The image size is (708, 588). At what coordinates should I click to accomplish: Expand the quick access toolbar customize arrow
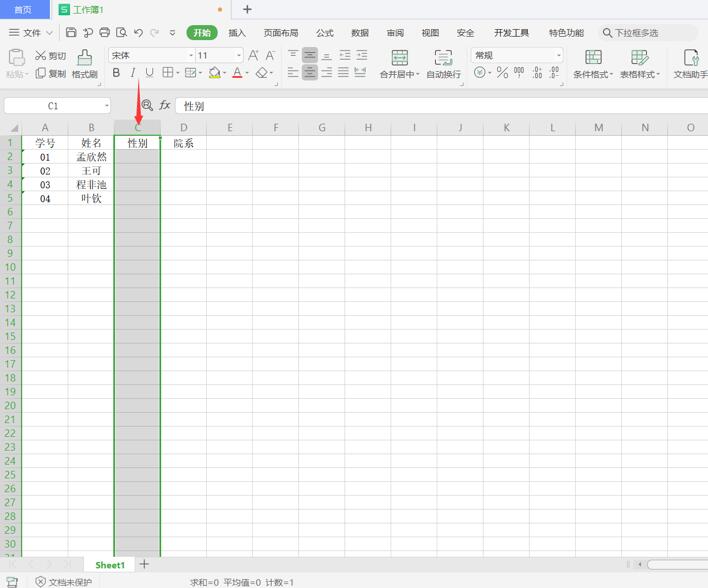(172, 33)
